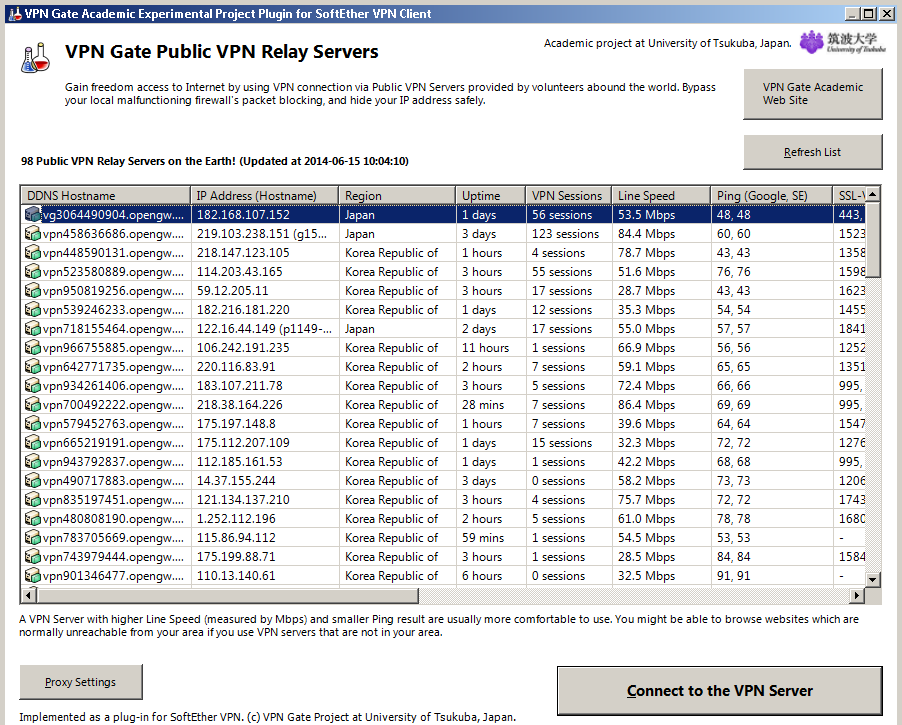Click the server icon for vpn950819256.opengw
The image size is (902, 725).
click(x=33, y=291)
